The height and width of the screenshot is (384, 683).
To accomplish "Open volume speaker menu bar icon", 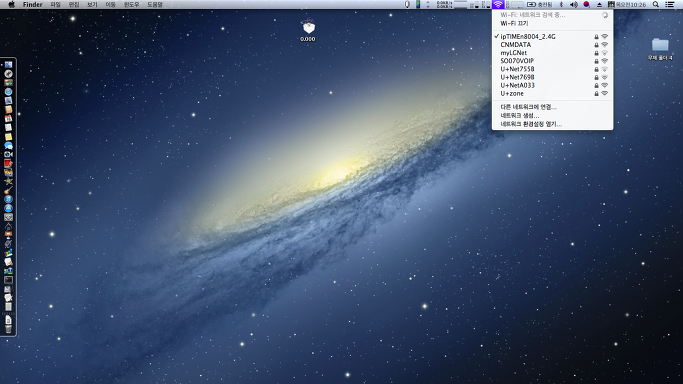I will click(x=574, y=4).
